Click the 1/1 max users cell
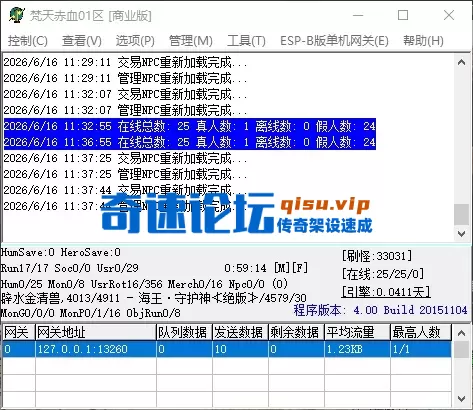The width and height of the screenshot is (473, 410). pyautogui.click(x=421, y=349)
